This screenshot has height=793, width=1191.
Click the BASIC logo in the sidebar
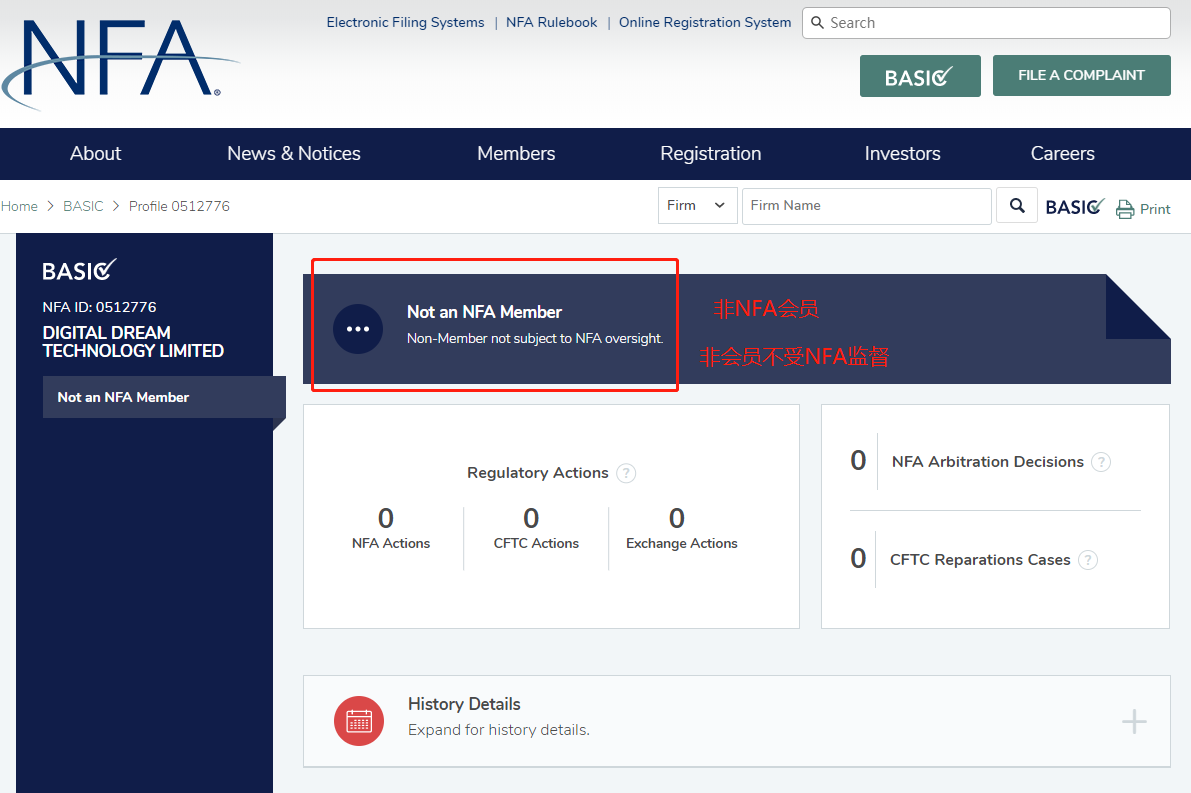[79, 270]
